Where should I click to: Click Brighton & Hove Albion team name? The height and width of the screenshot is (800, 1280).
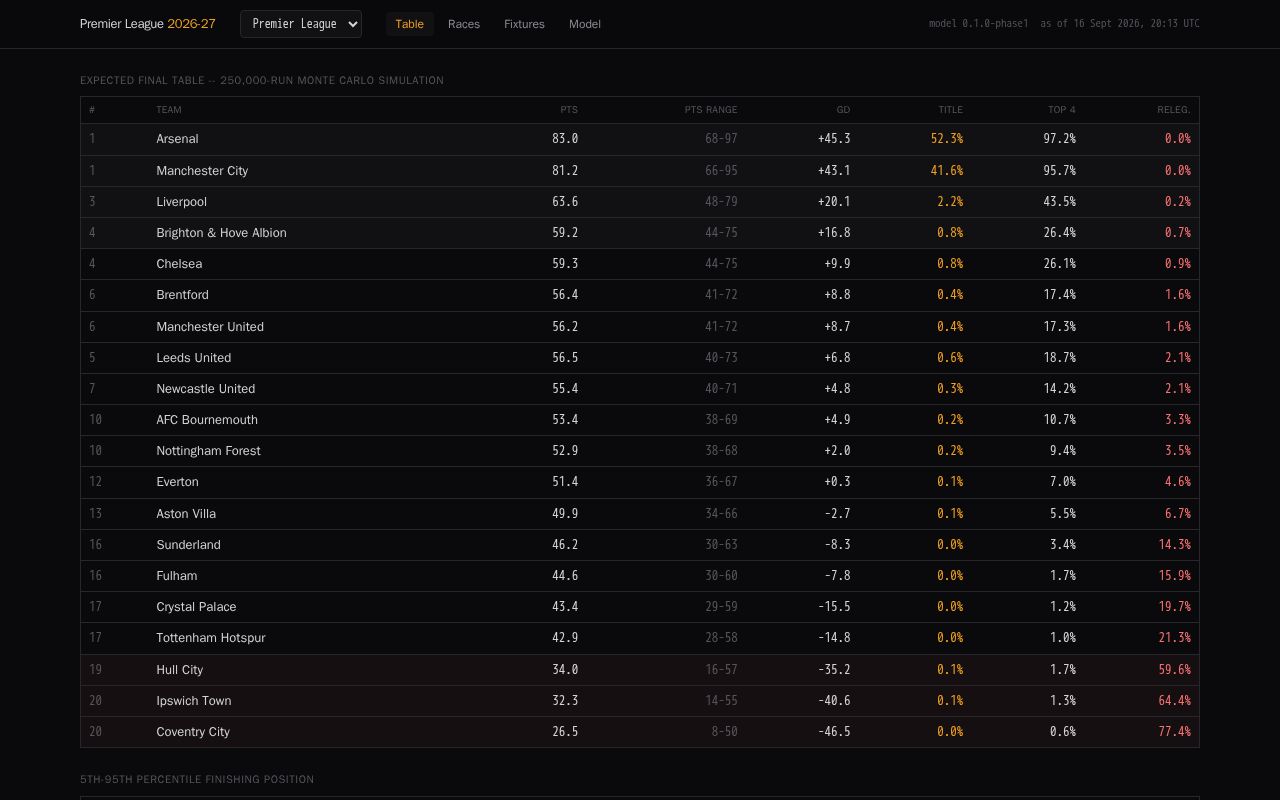click(x=221, y=233)
